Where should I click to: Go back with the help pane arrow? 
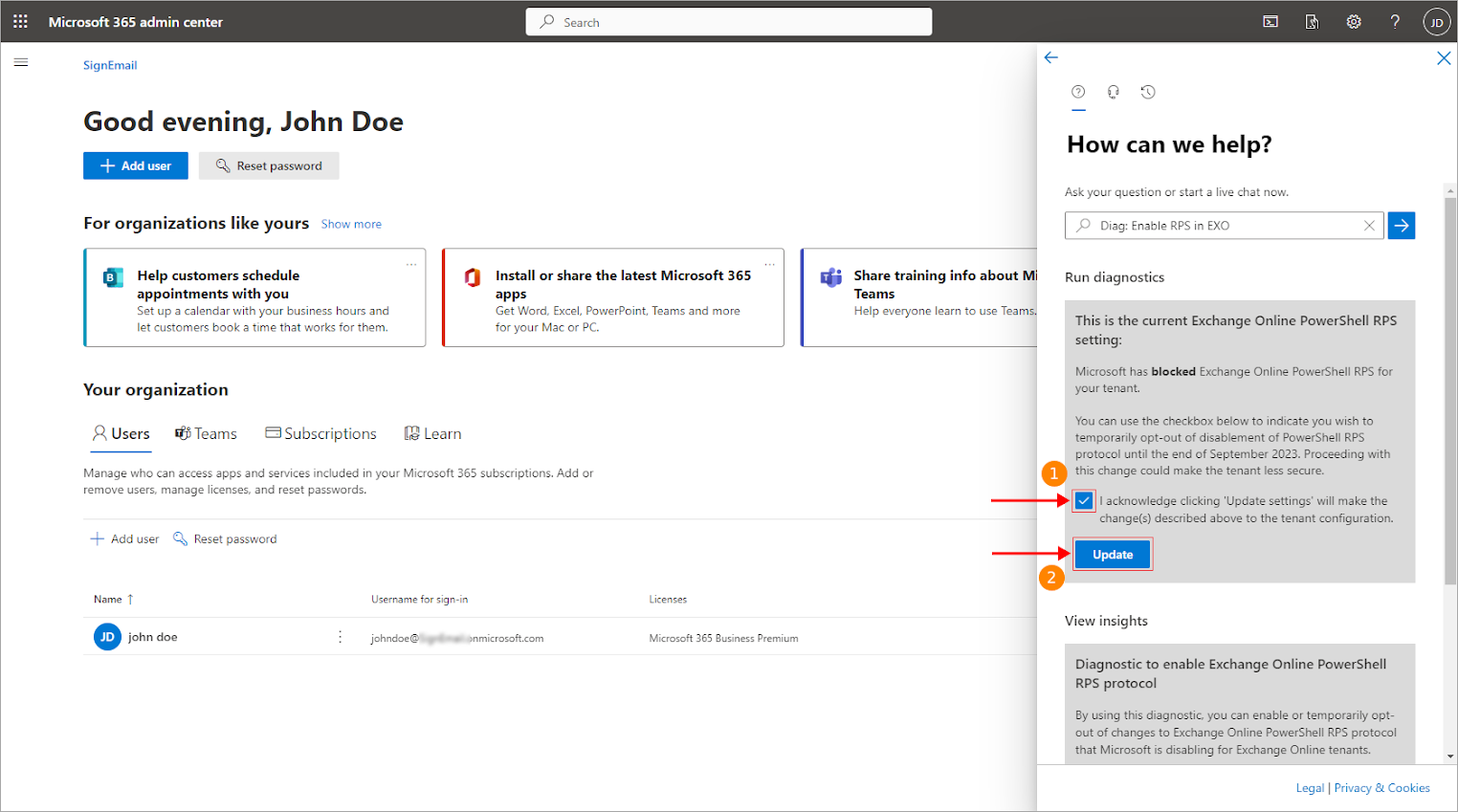pyautogui.click(x=1051, y=57)
